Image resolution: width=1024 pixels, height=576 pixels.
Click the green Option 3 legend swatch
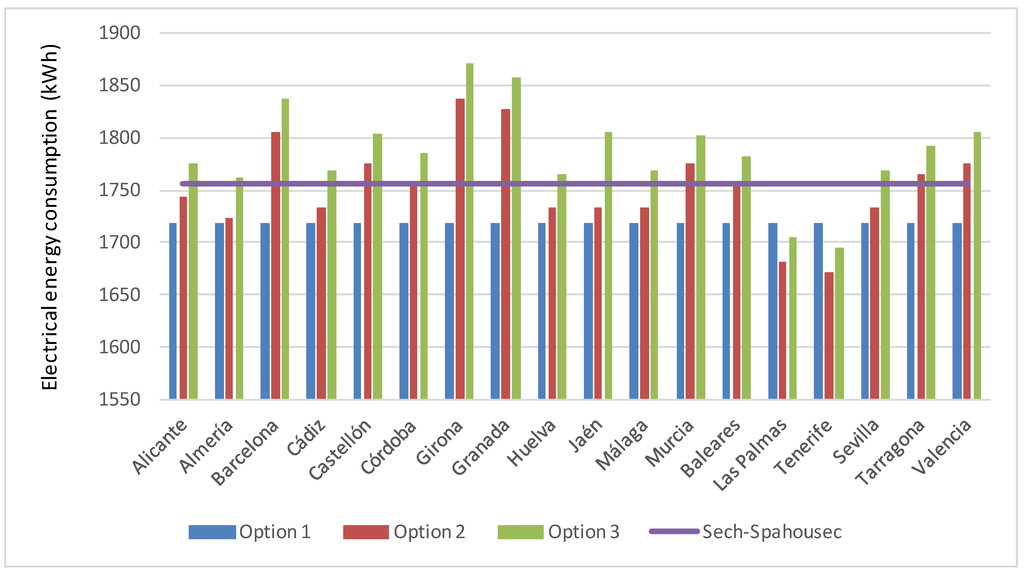coord(519,532)
